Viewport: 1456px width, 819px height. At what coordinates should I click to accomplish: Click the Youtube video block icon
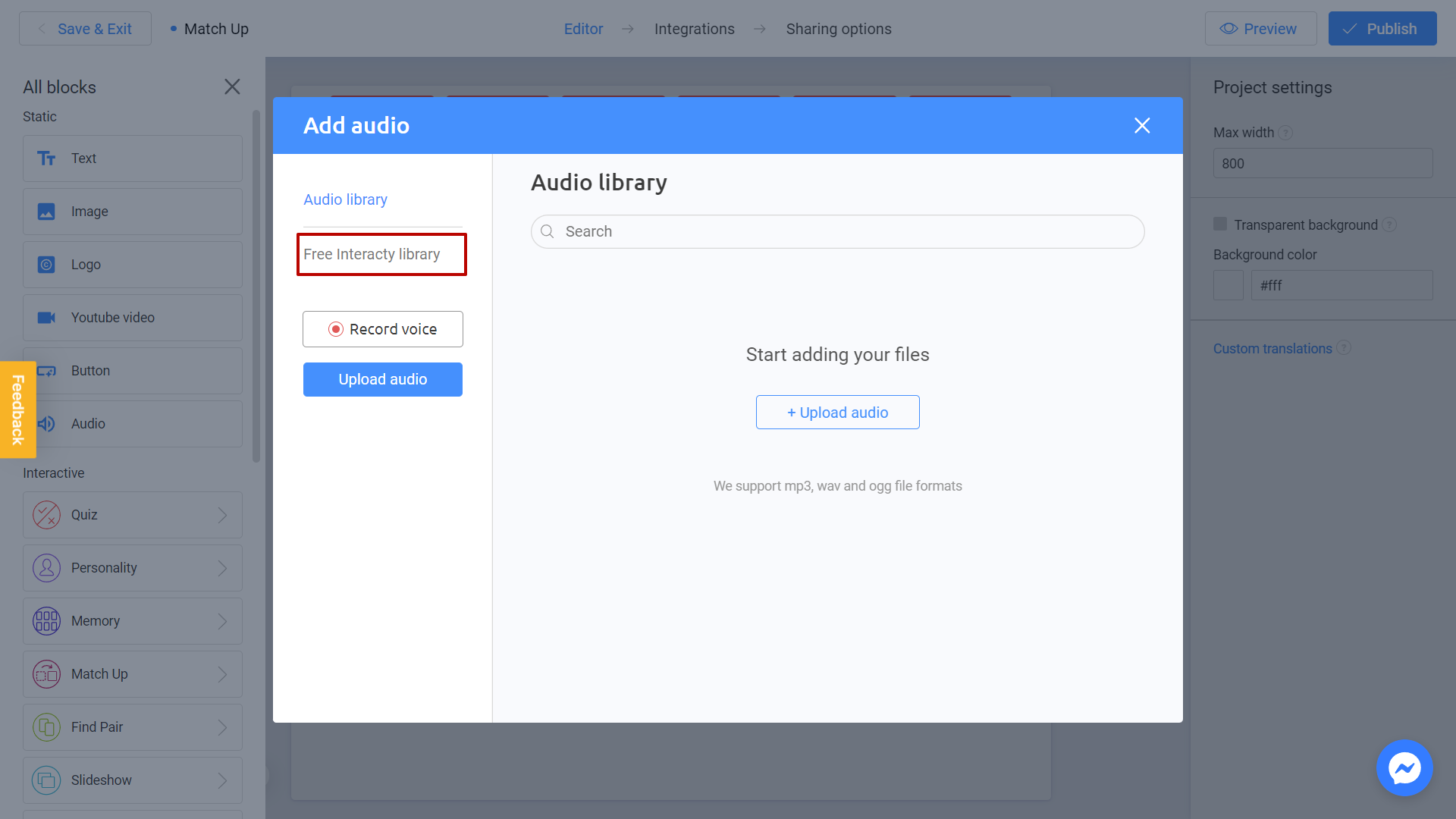[47, 317]
